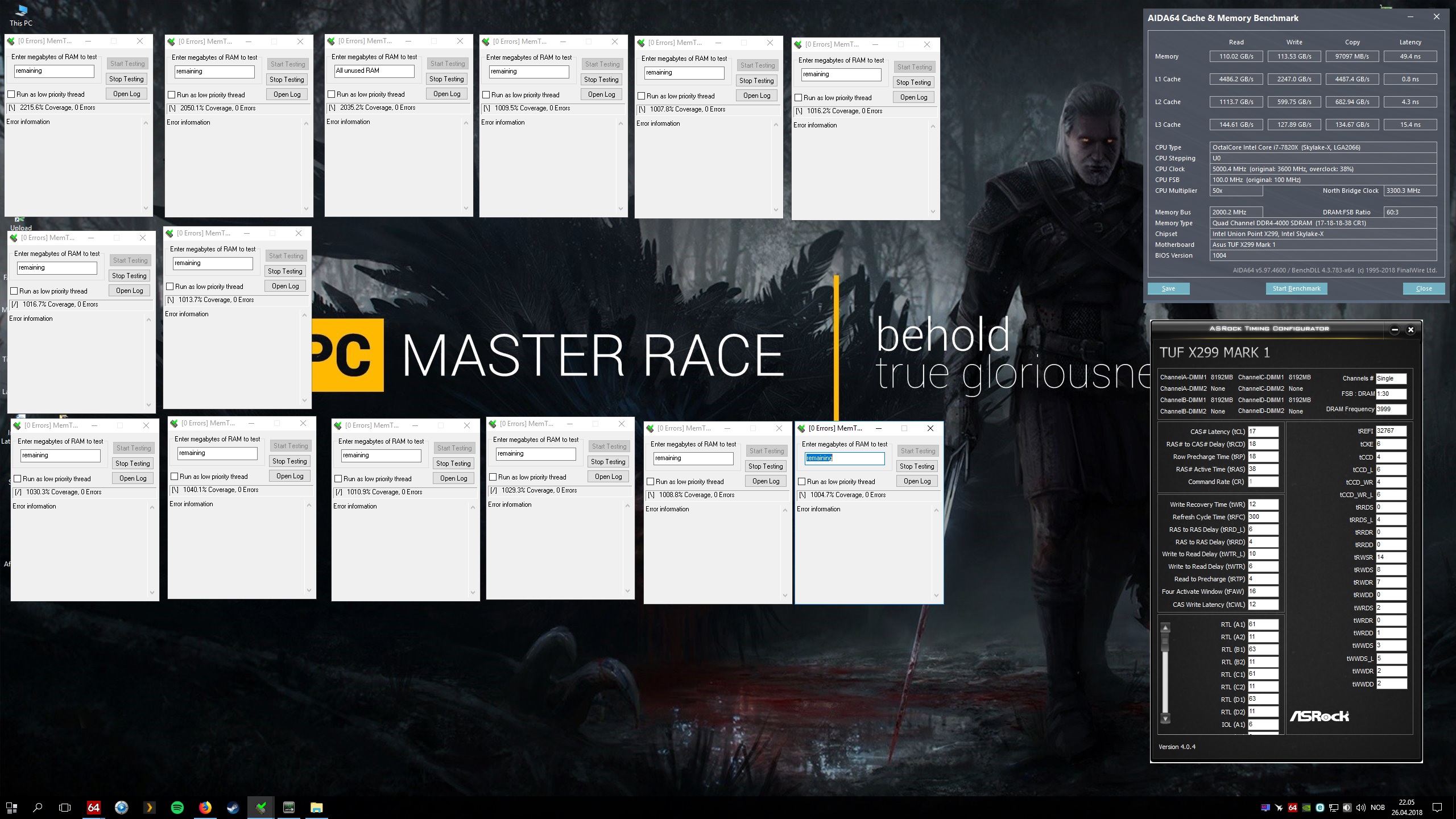Enable low priority thread in 1016.7% coverage window
Viewport: 1456px width, 819px height.
[14, 291]
